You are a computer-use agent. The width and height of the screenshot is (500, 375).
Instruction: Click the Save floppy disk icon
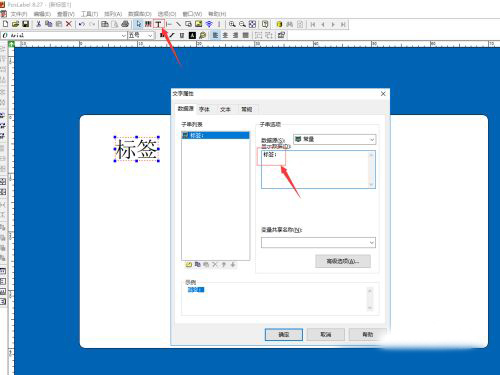click(25, 24)
